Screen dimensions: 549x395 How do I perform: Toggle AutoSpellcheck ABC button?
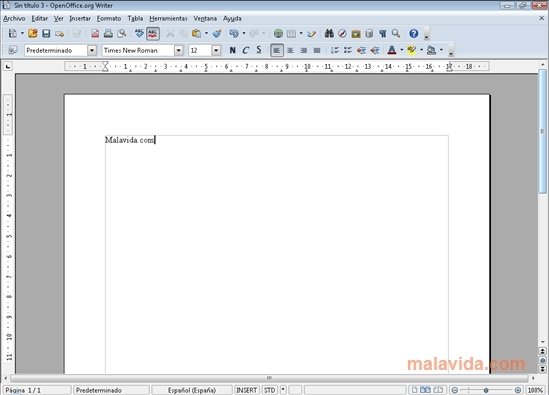153,34
